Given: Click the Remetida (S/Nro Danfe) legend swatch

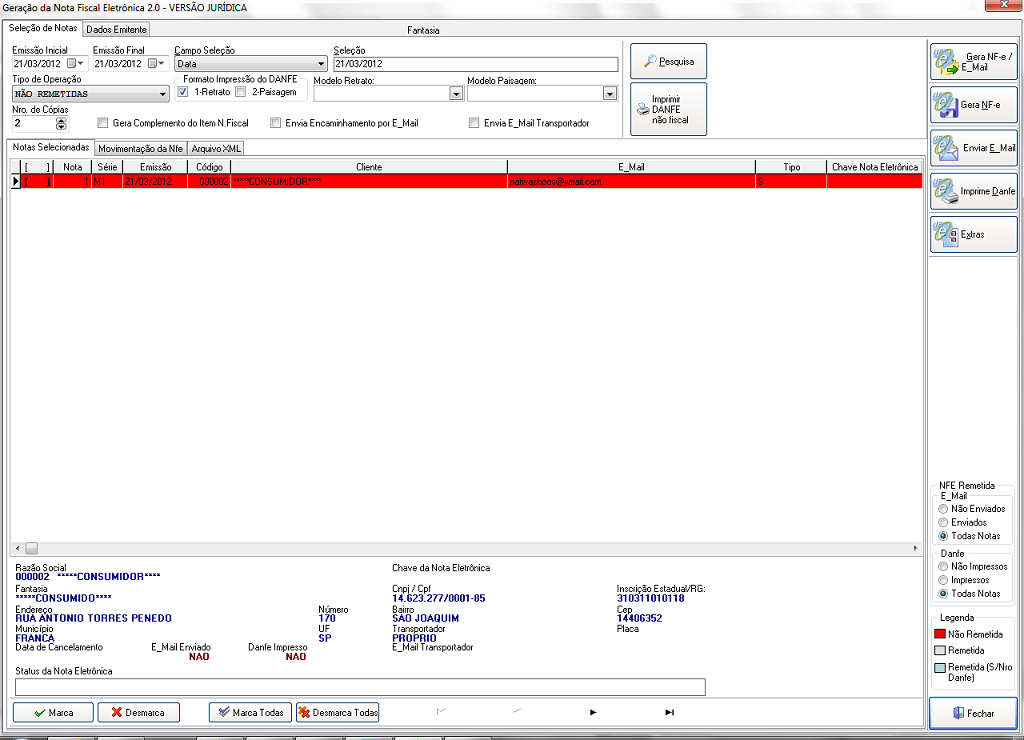Looking at the screenshot, I should click(940, 668).
